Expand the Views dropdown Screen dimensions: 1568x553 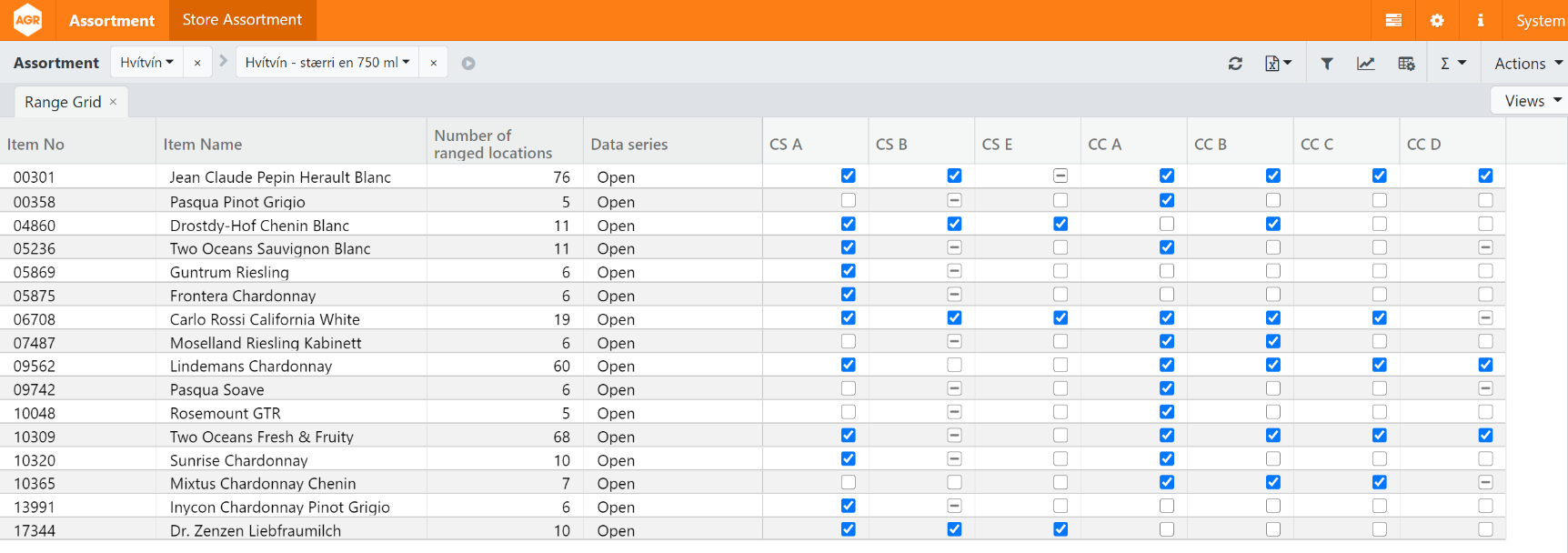(x=1532, y=101)
